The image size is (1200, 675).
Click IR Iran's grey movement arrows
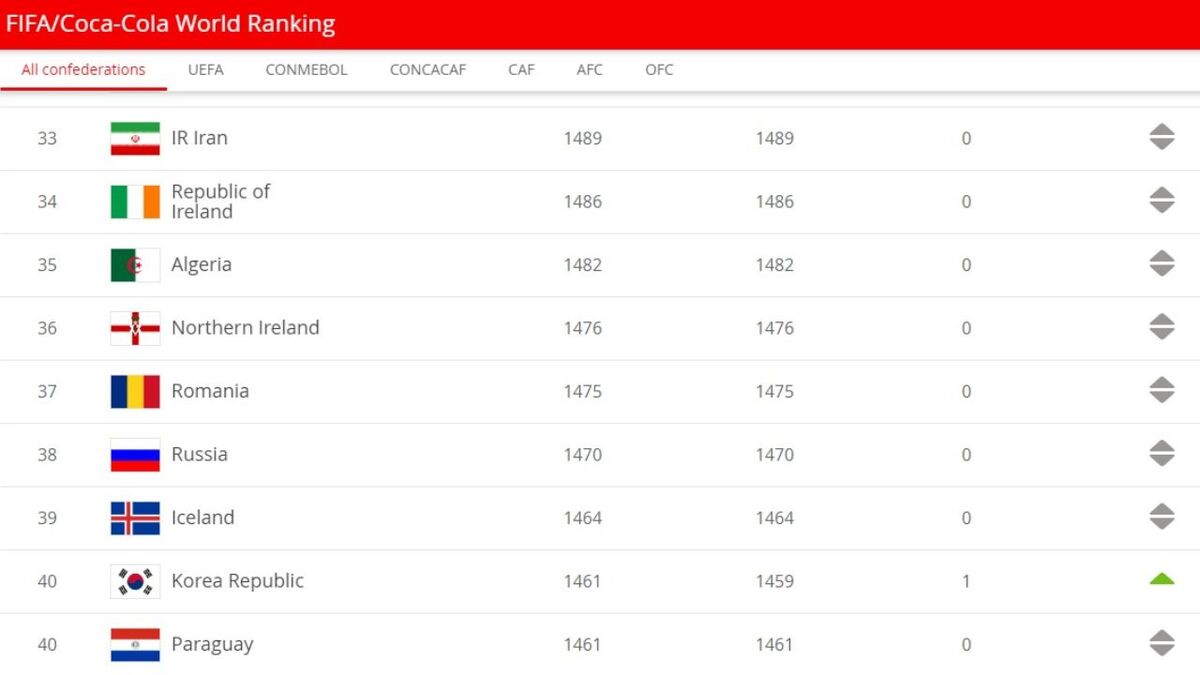tap(1161, 137)
